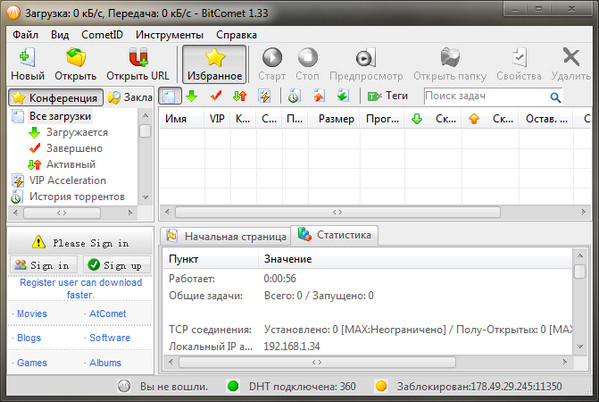Open the Games link
The image size is (599, 402).
[x=32, y=363]
